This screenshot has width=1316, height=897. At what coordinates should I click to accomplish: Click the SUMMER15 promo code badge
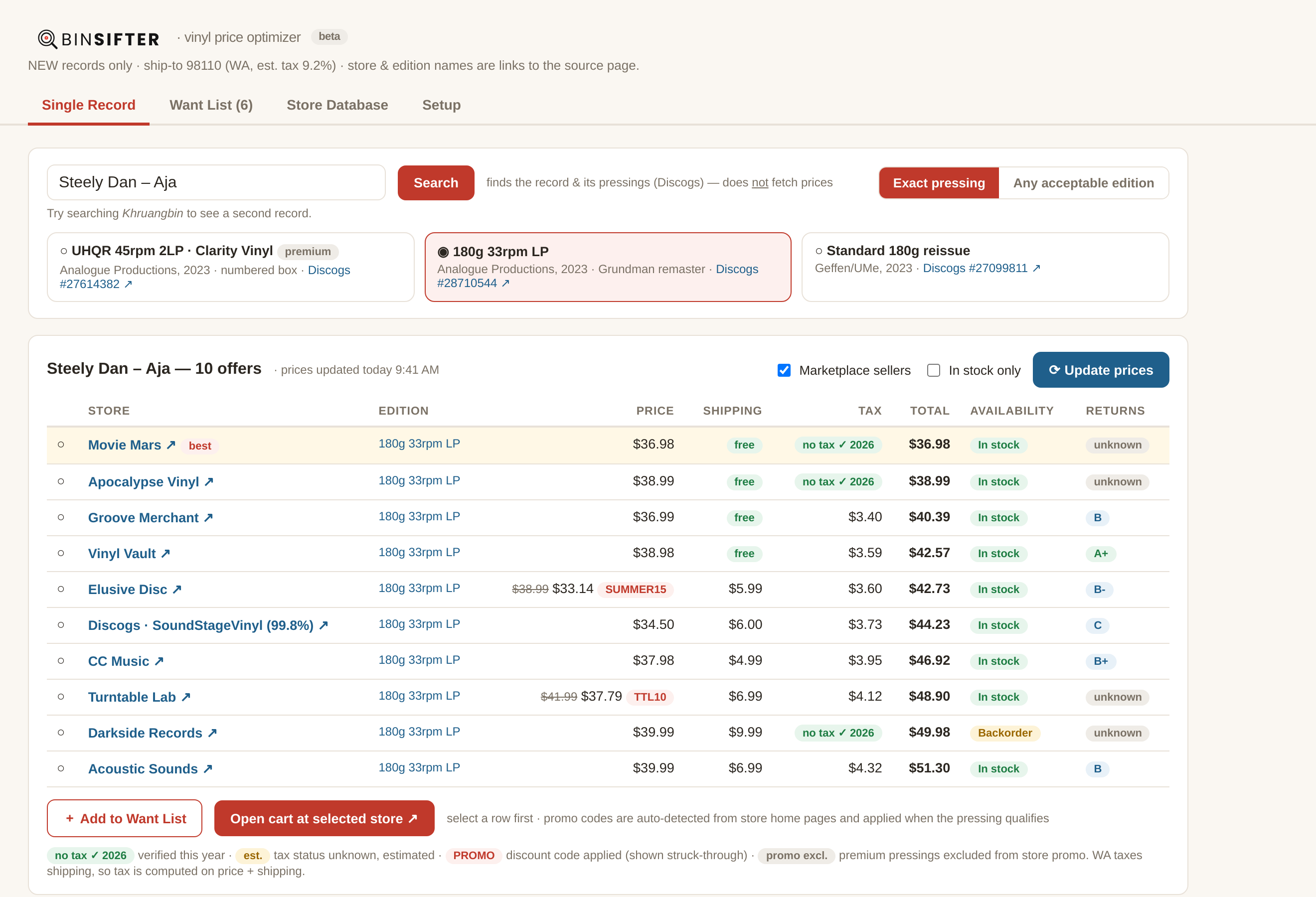[x=636, y=590]
